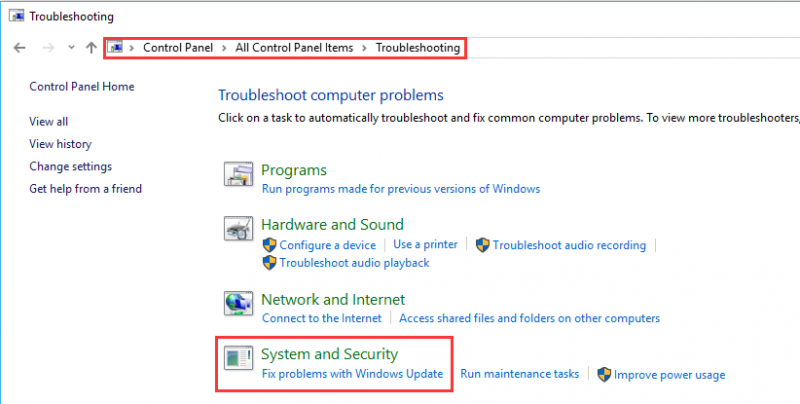Expand the chevron after Control Panel
Screen dimensions: 800x404
point(224,48)
